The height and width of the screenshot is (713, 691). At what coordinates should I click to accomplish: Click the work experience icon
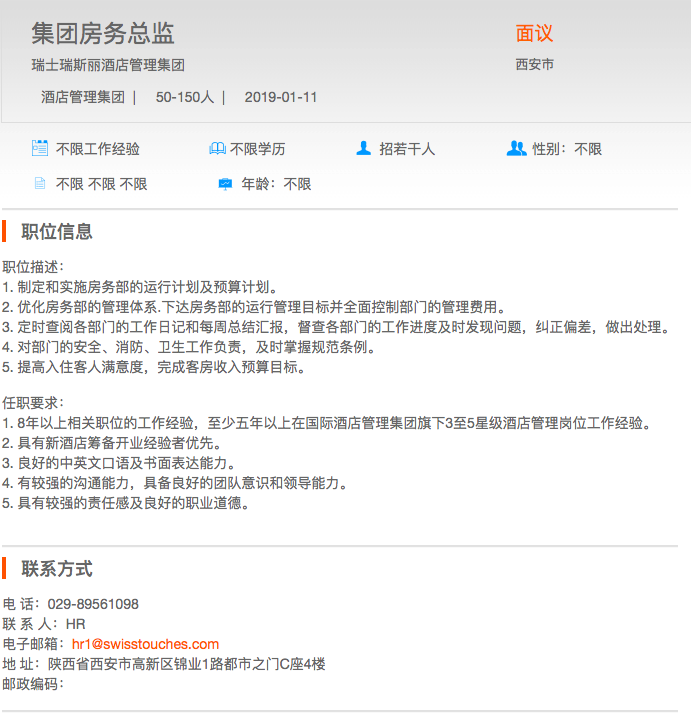[x=40, y=149]
